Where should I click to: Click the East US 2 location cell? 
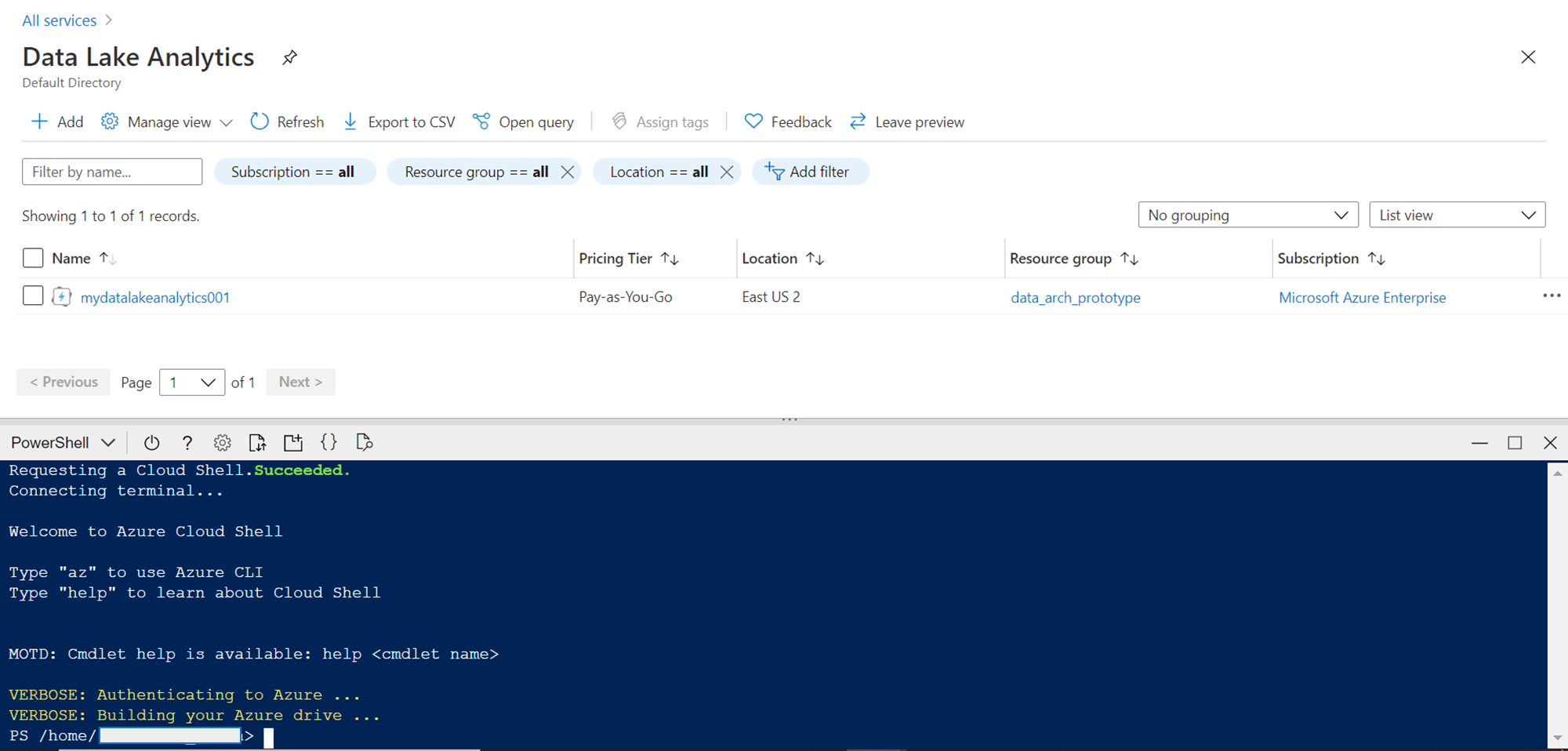click(x=771, y=297)
